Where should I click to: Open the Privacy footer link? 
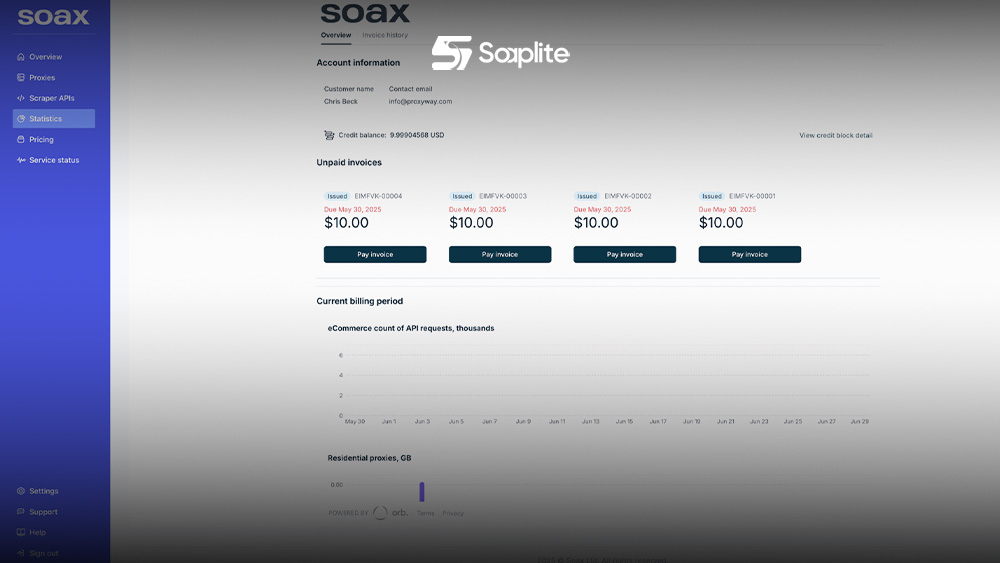click(453, 513)
